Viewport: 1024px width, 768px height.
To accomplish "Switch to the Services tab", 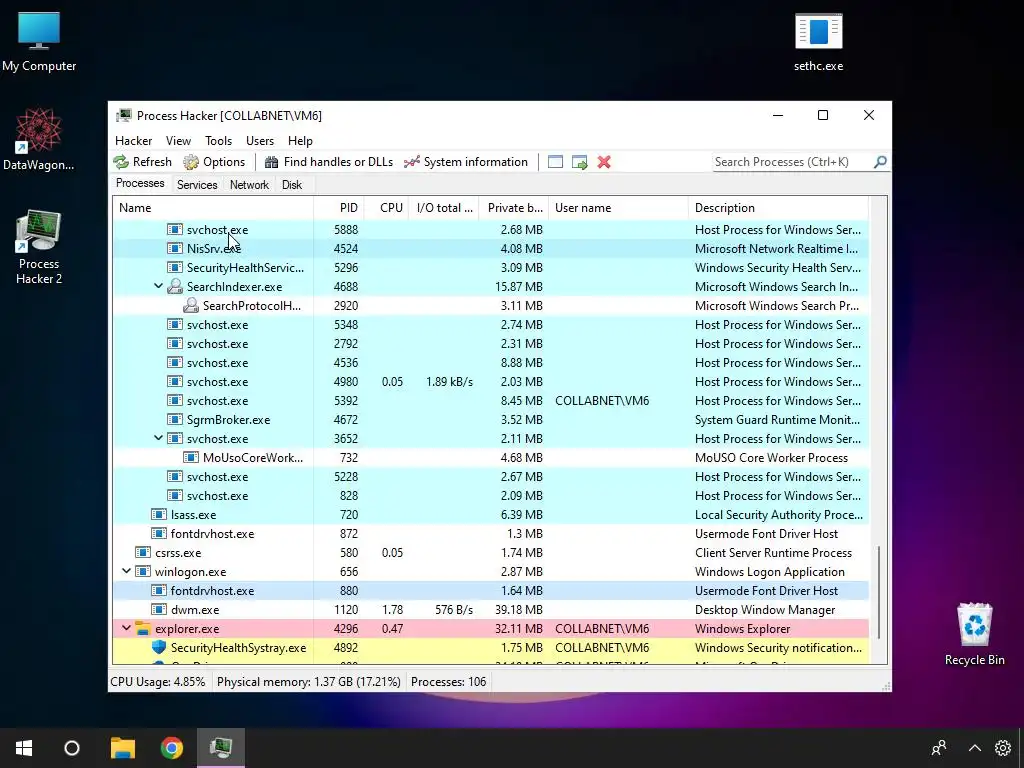I will [x=197, y=185].
